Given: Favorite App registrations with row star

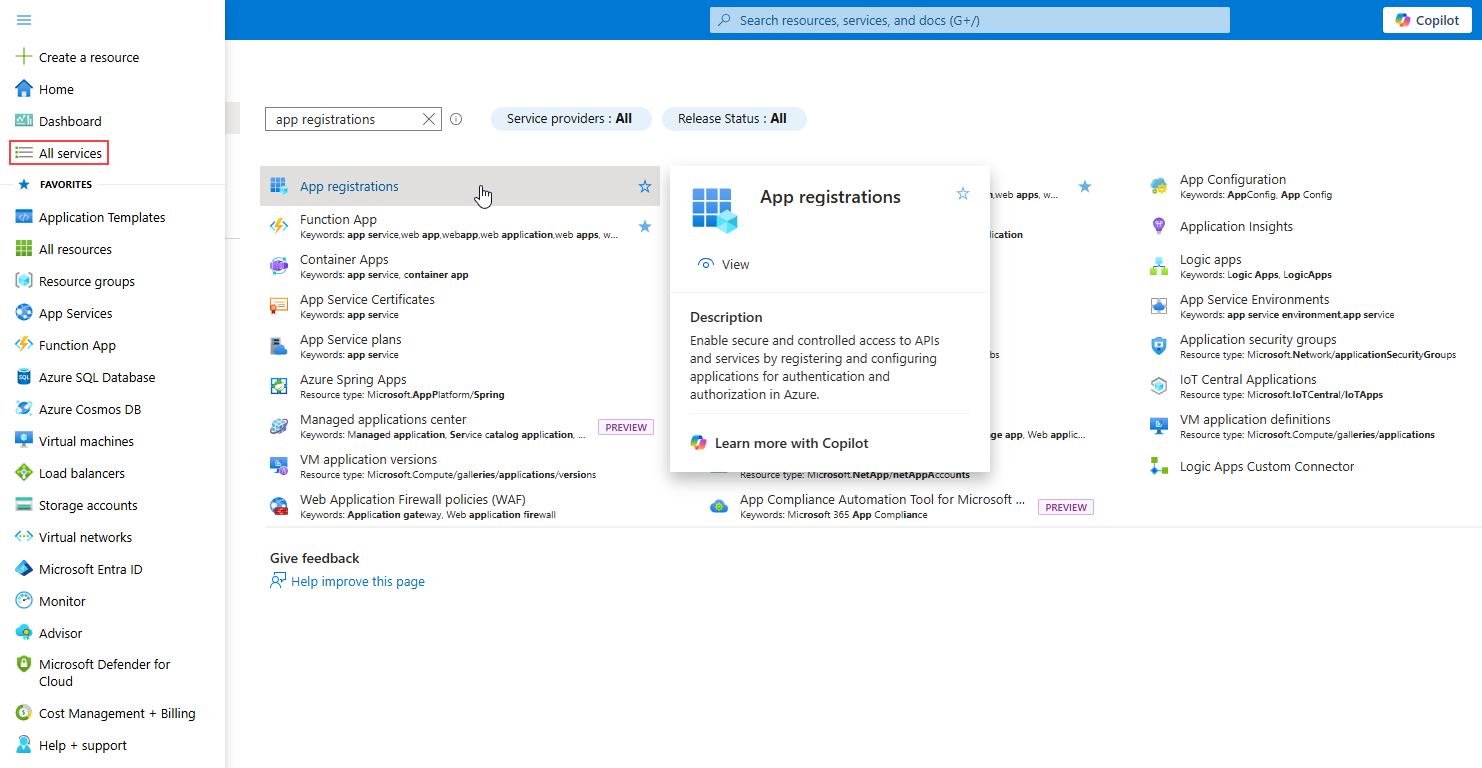Looking at the screenshot, I should pyautogui.click(x=645, y=186).
